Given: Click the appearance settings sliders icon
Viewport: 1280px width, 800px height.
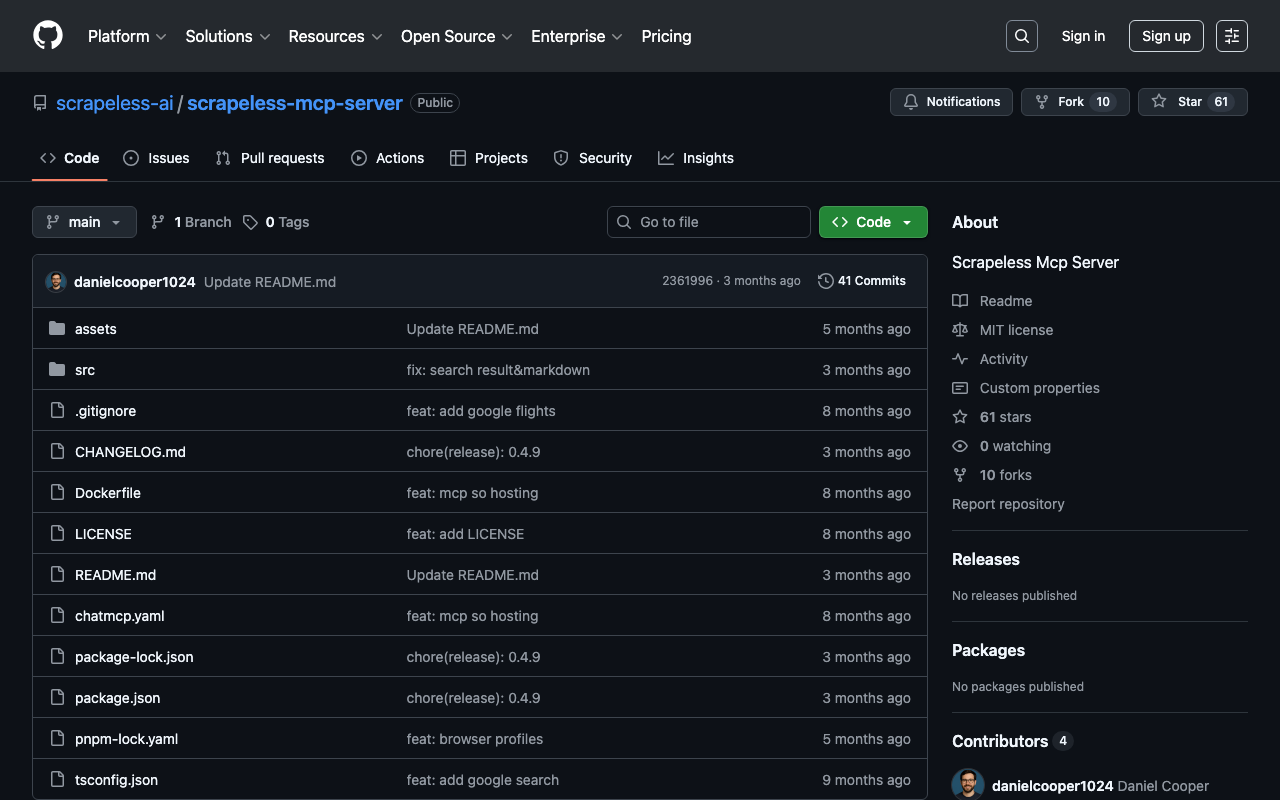Looking at the screenshot, I should pos(1231,36).
